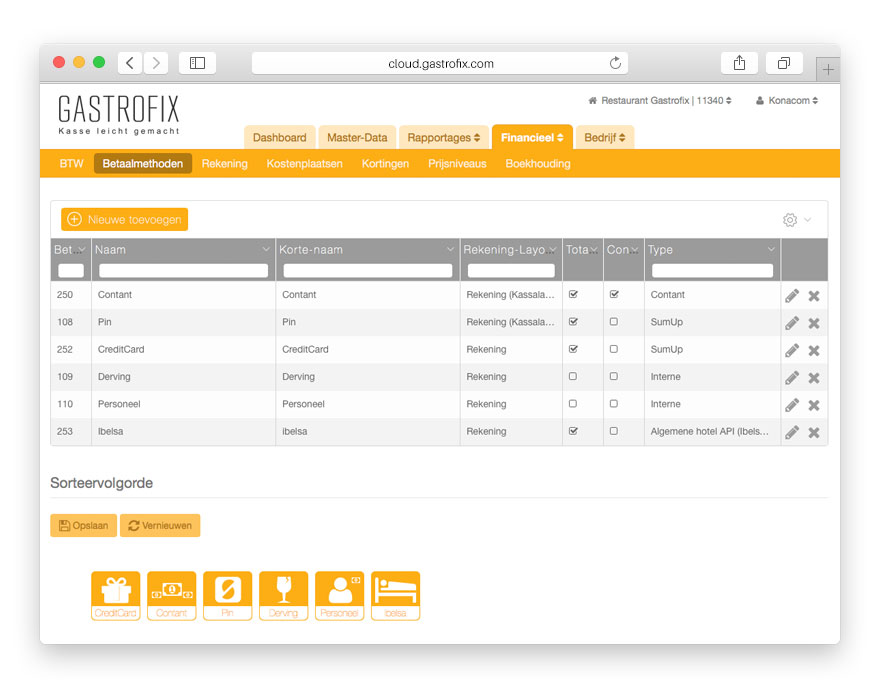Screen dimensions: 878x695
Task: Click the pencil edit icon for Contant row
Action: [x=792, y=296]
